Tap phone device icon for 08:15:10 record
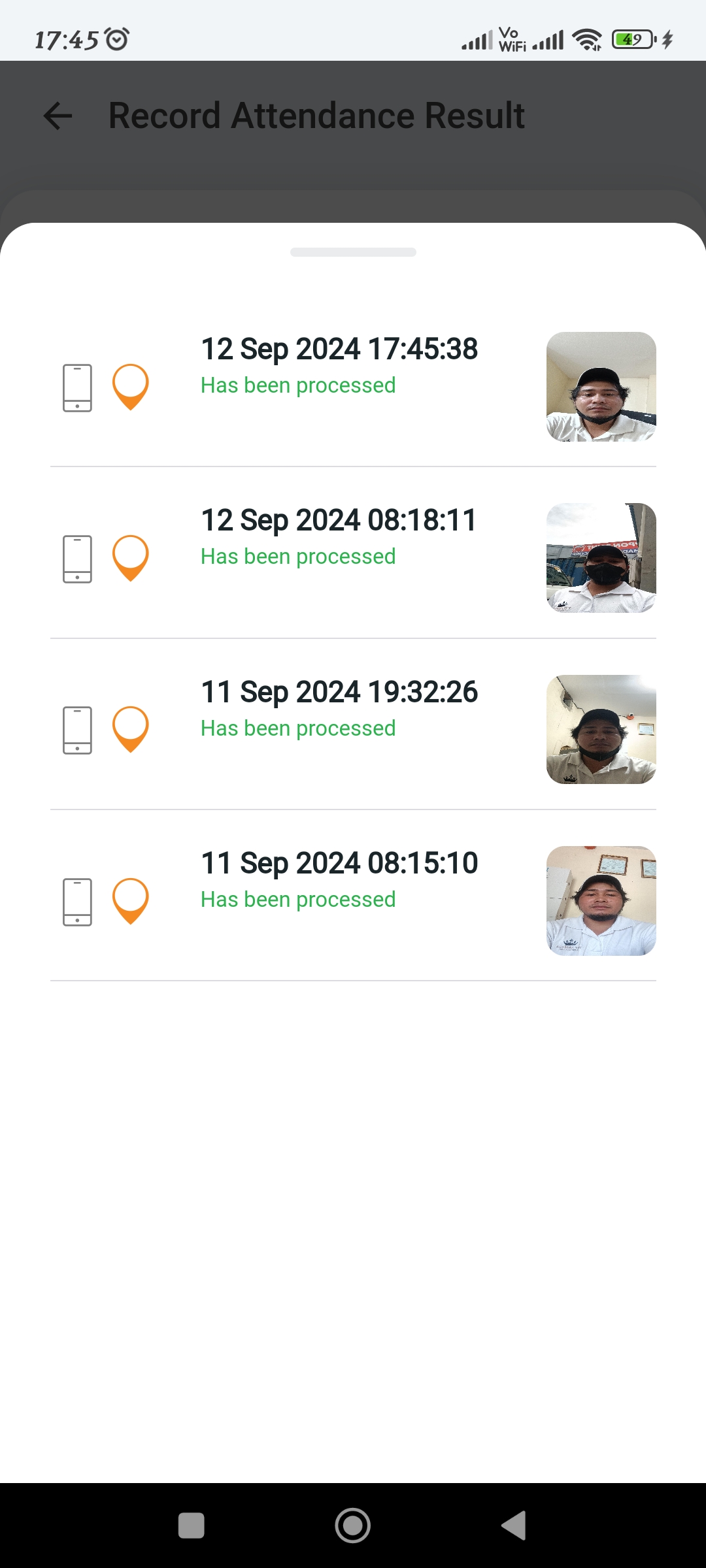This screenshot has width=706, height=1568. [x=77, y=902]
